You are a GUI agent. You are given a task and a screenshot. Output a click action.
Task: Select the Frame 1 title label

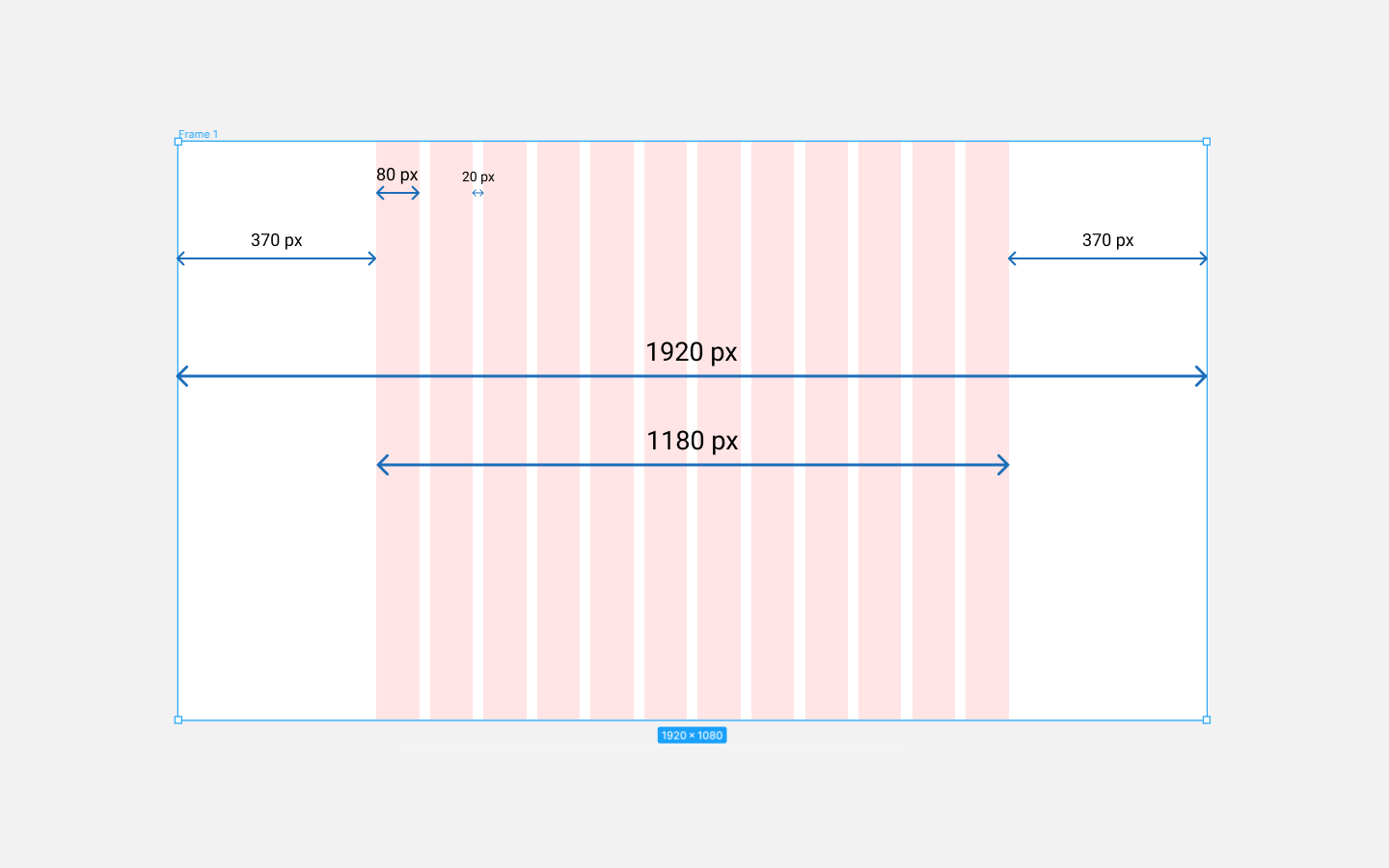(198, 134)
